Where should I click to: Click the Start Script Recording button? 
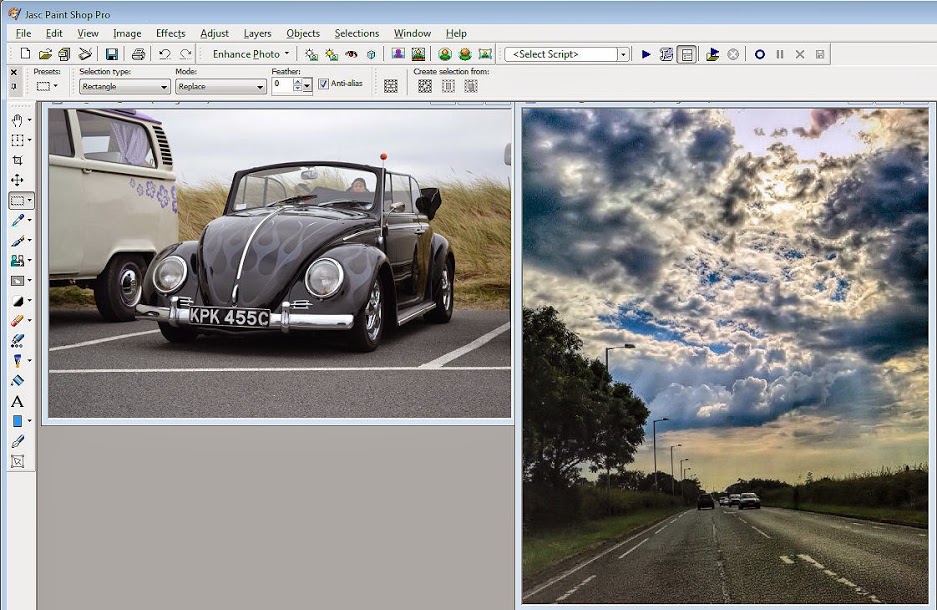click(760, 54)
